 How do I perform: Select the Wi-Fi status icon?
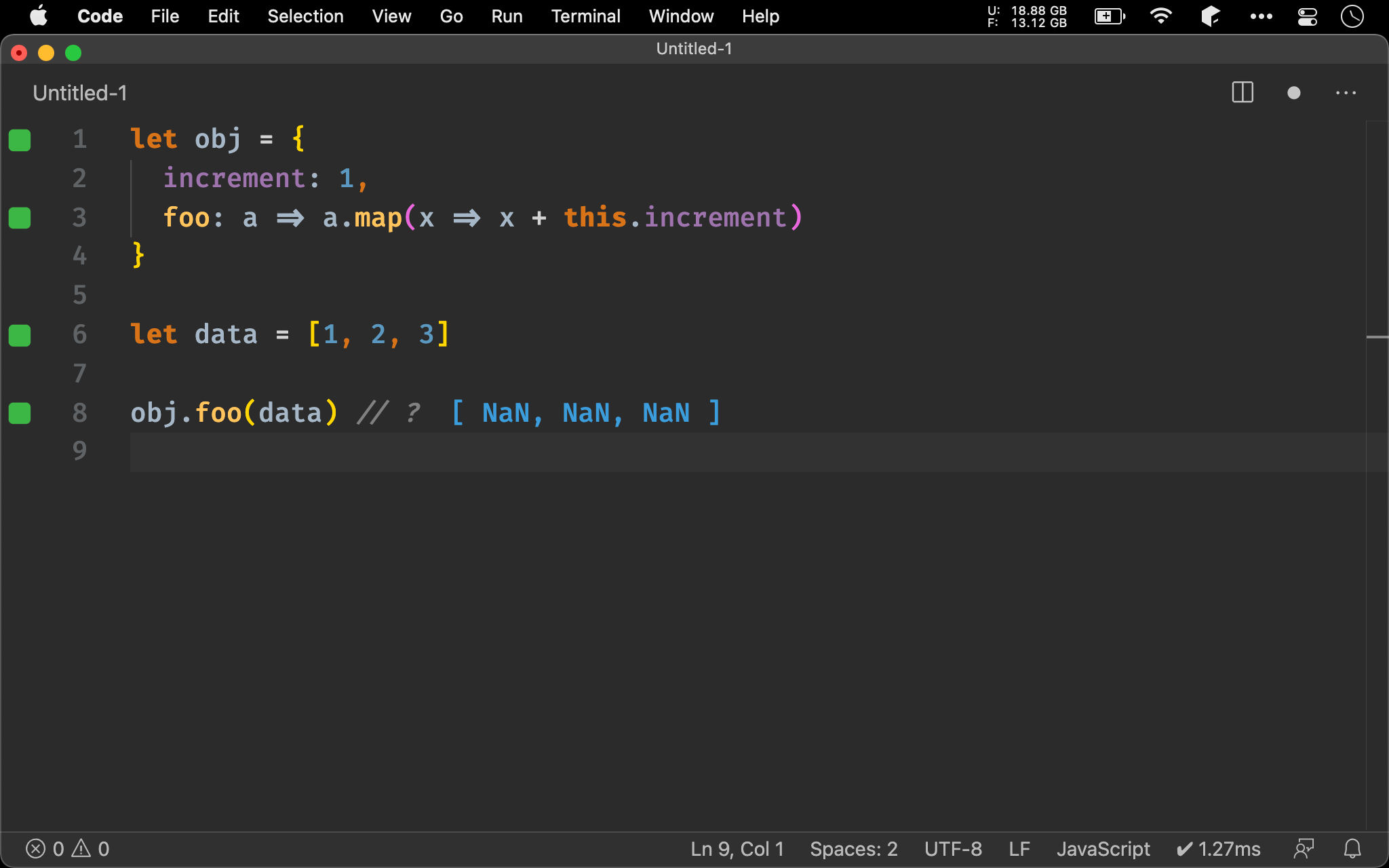pos(1163,16)
